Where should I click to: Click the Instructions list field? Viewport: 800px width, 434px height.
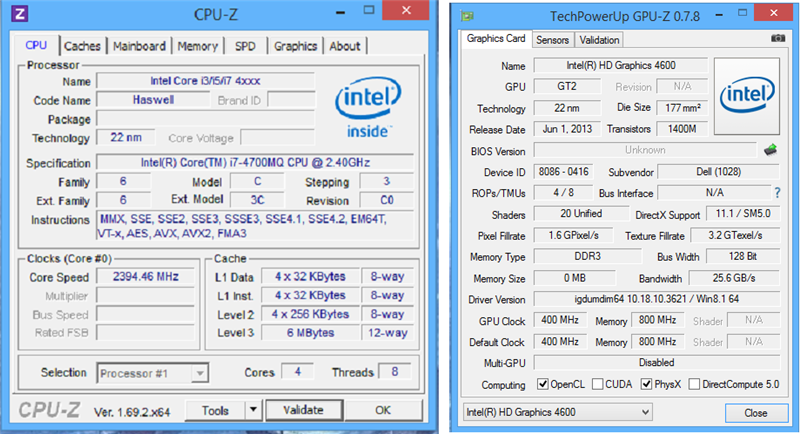pos(255,226)
